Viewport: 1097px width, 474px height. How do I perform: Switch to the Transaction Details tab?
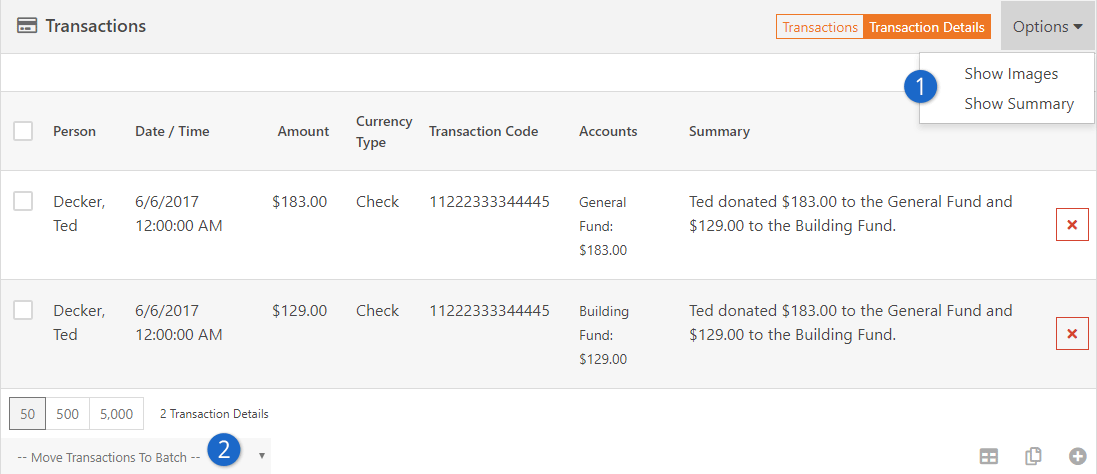click(927, 27)
